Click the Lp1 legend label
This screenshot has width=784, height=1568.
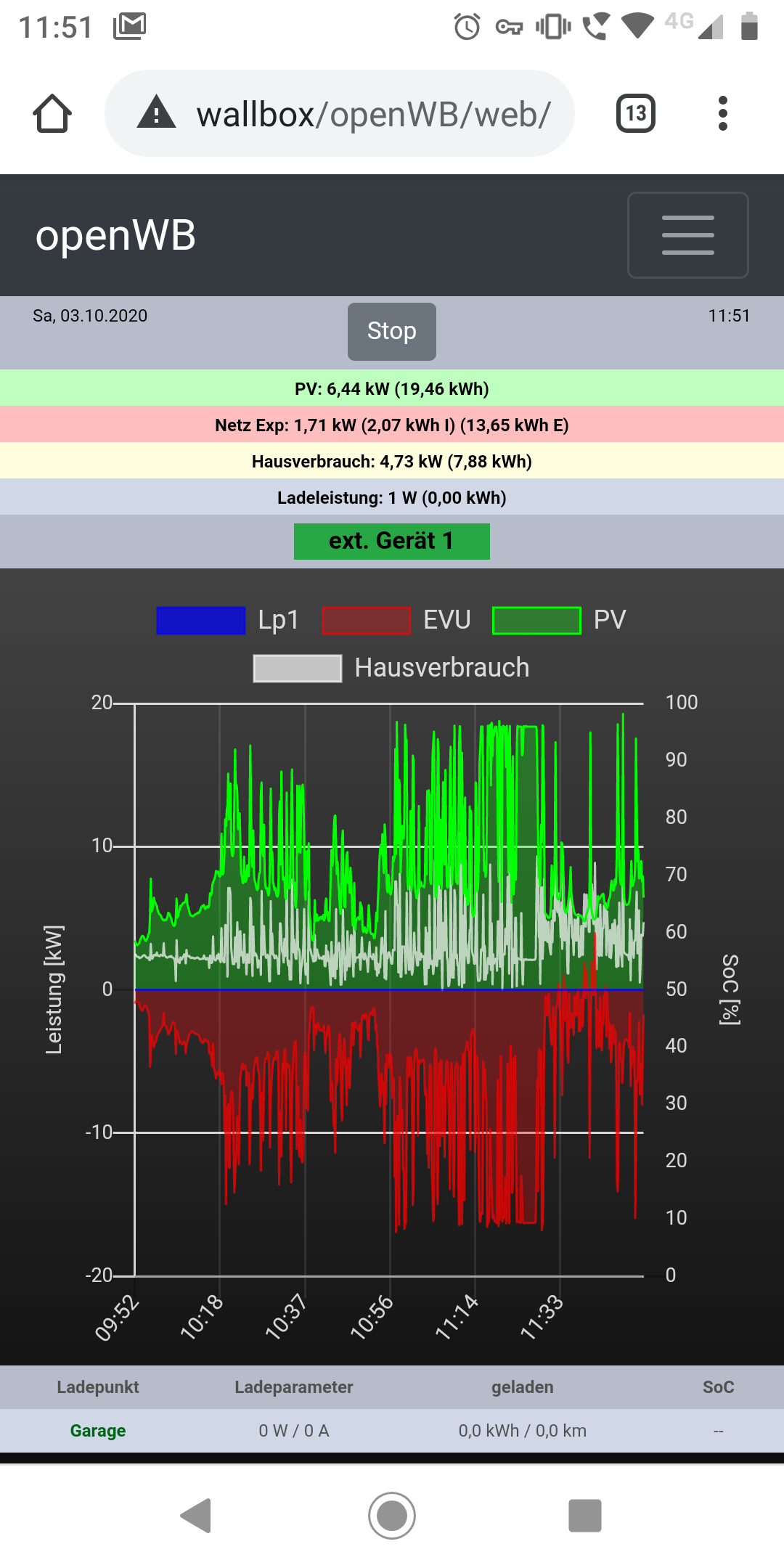pyautogui.click(x=279, y=620)
